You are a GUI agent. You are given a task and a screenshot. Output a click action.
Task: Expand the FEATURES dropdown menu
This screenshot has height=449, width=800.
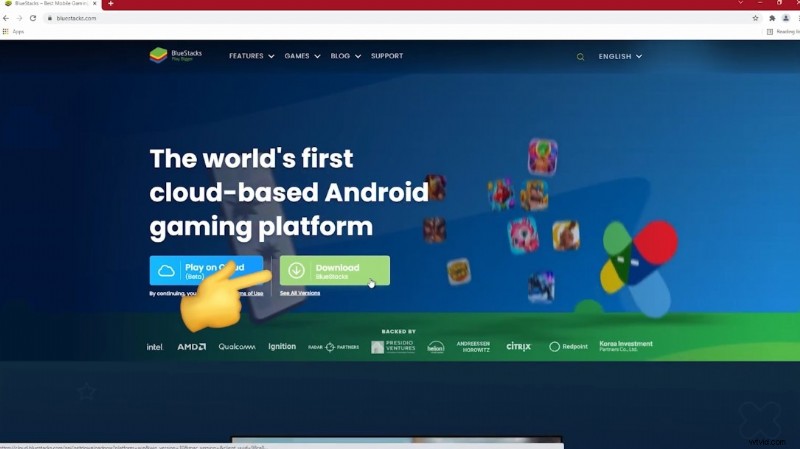251,56
